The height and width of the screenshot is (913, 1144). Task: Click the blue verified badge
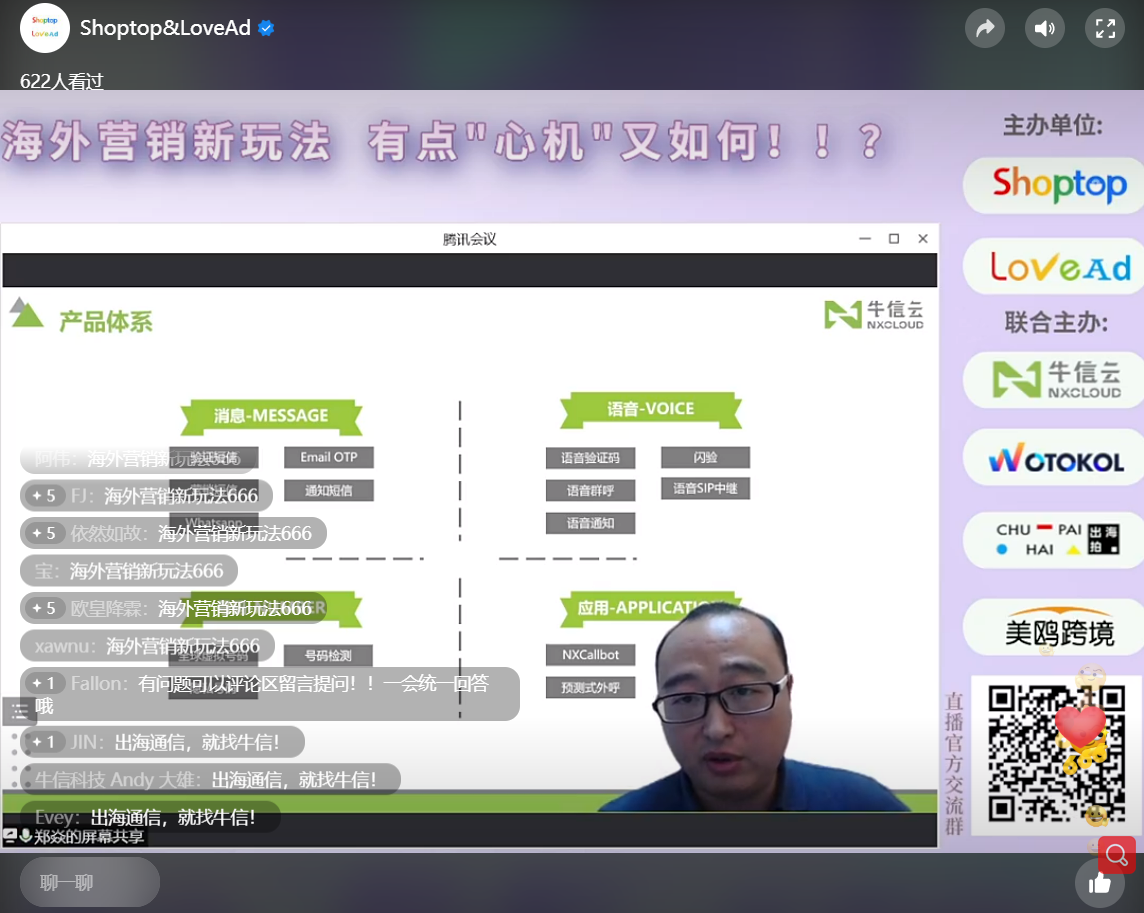(266, 28)
